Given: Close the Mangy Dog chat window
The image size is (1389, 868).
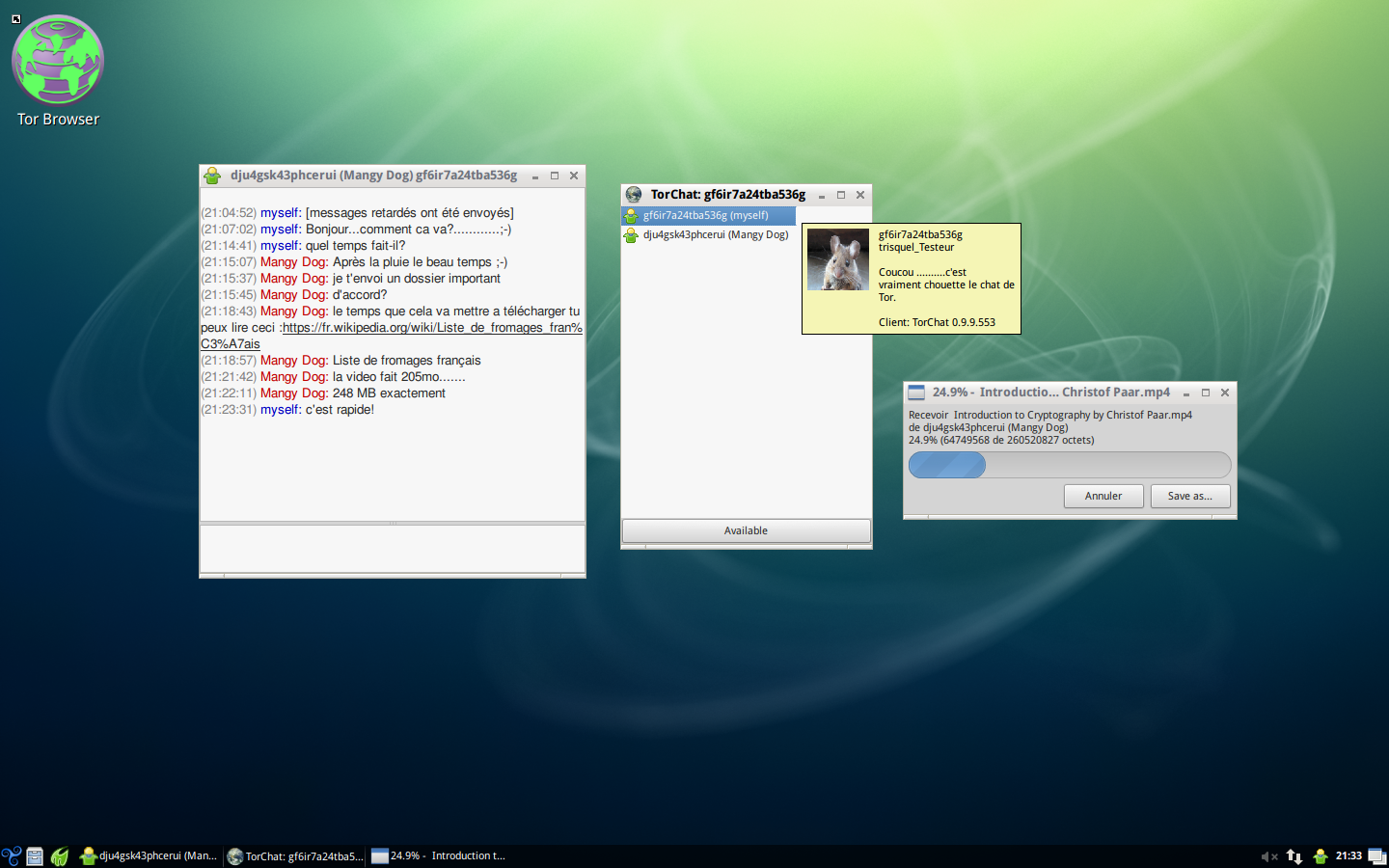Looking at the screenshot, I should pyautogui.click(x=574, y=176).
